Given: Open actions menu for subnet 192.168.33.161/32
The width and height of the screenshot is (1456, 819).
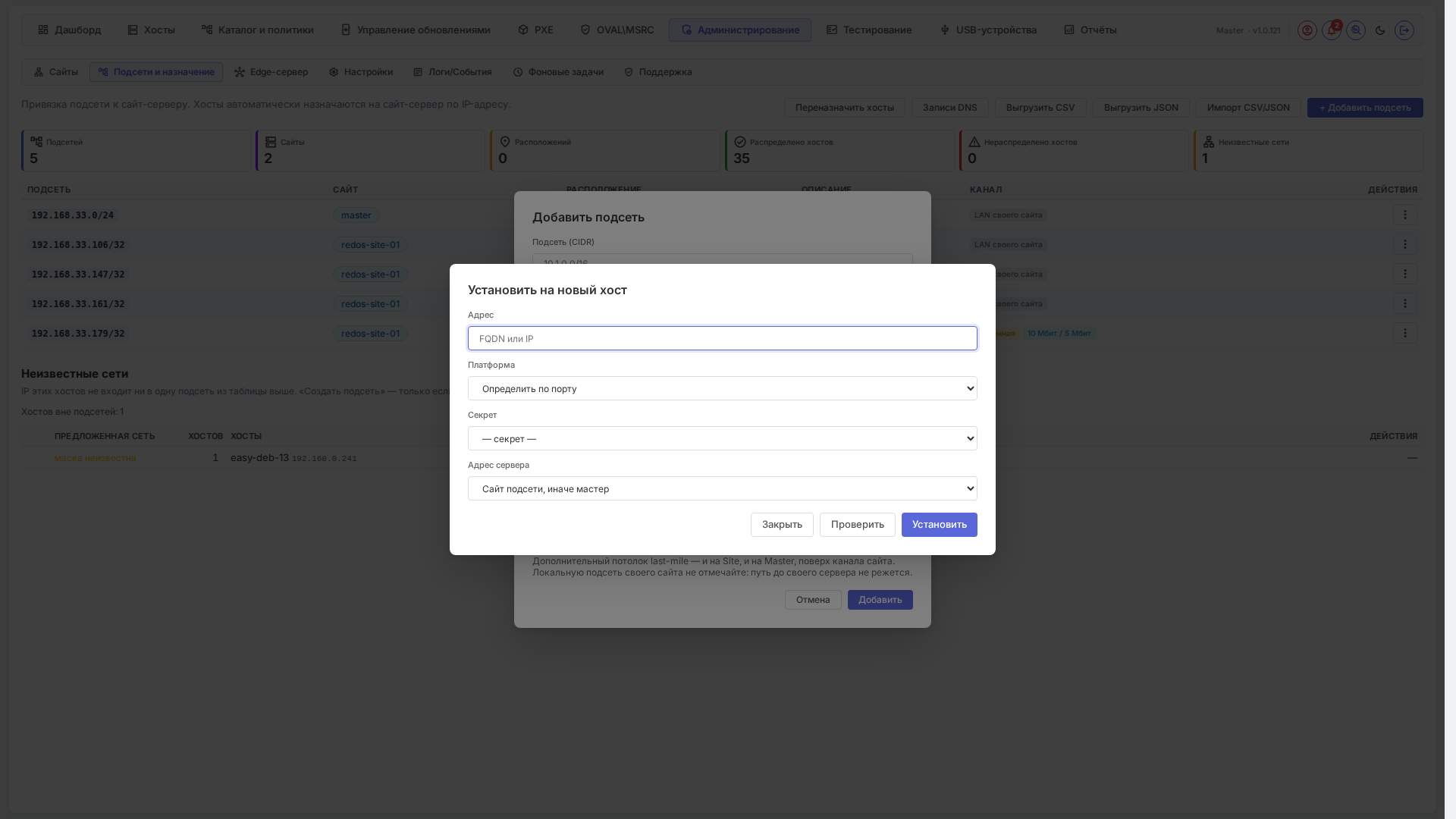Looking at the screenshot, I should [1404, 304].
